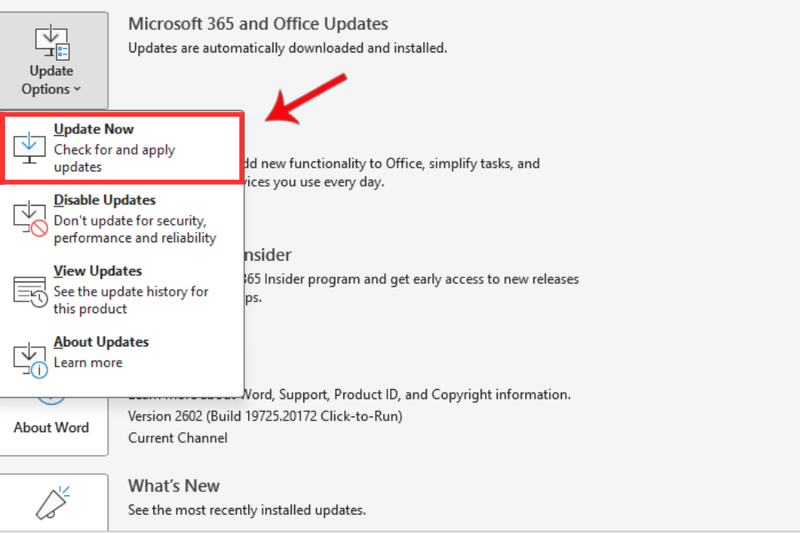
Task: Click the Update Now monitor download icon
Action: pos(29,148)
